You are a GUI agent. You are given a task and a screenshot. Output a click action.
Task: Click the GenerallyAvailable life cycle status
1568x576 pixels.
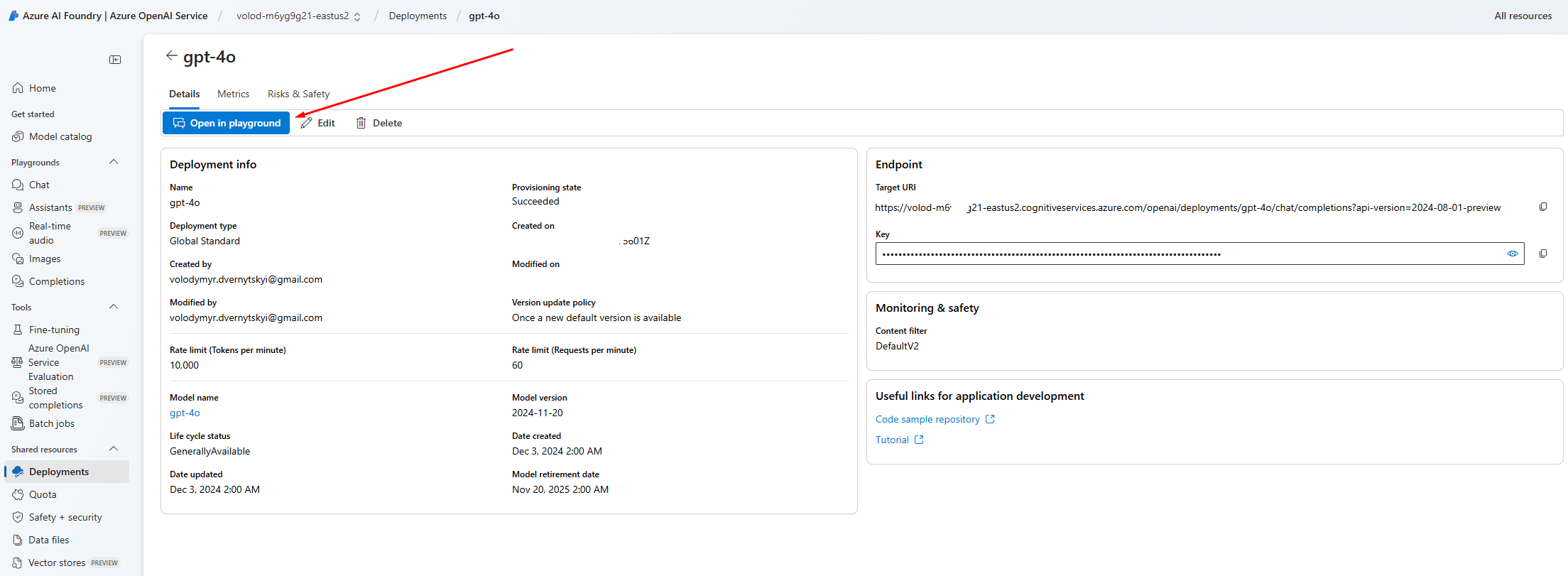click(x=209, y=451)
